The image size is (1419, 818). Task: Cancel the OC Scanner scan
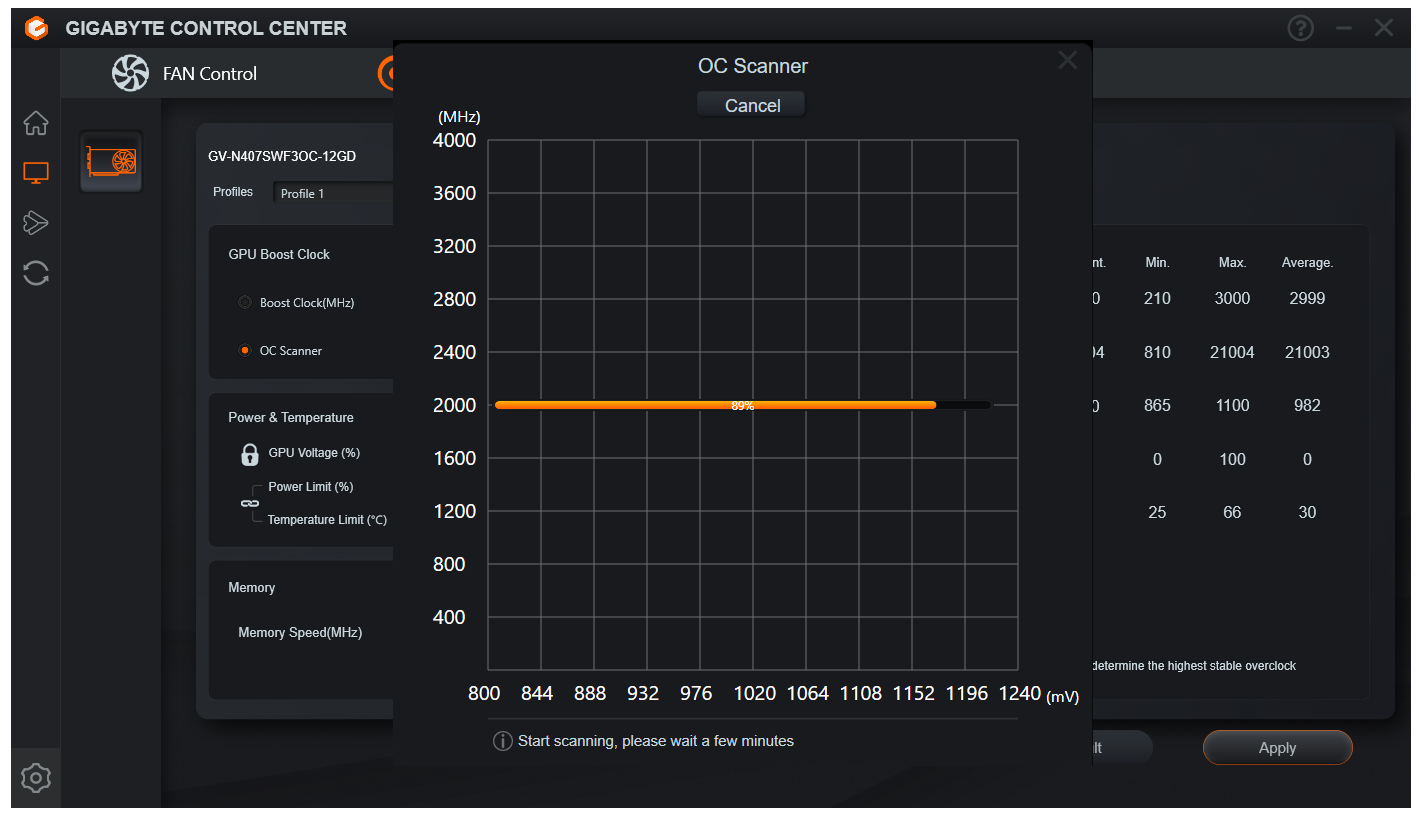[x=752, y=105]
